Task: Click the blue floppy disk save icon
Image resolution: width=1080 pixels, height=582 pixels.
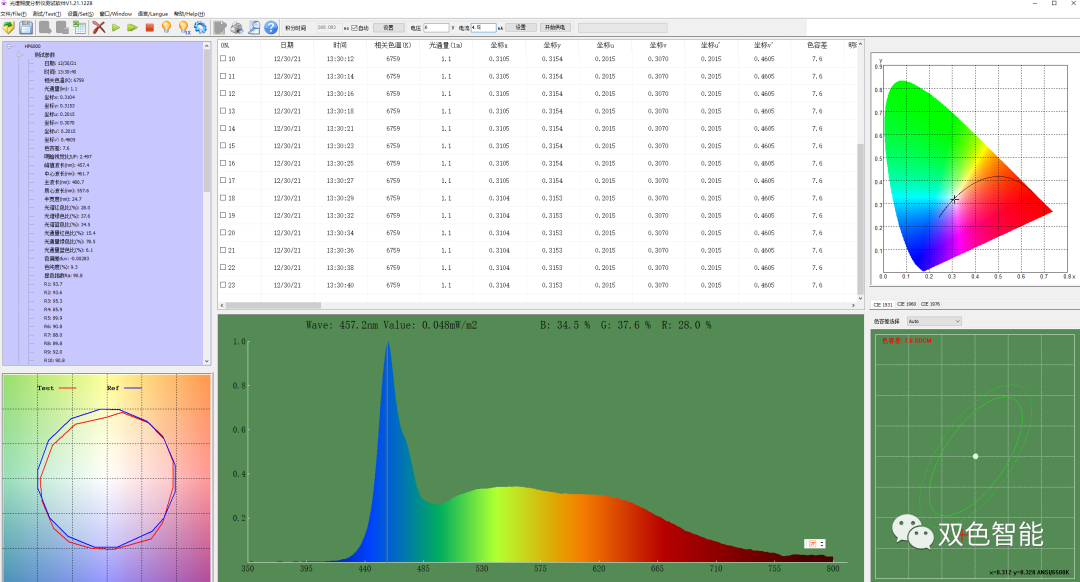Action: click(x=26, y=28)
